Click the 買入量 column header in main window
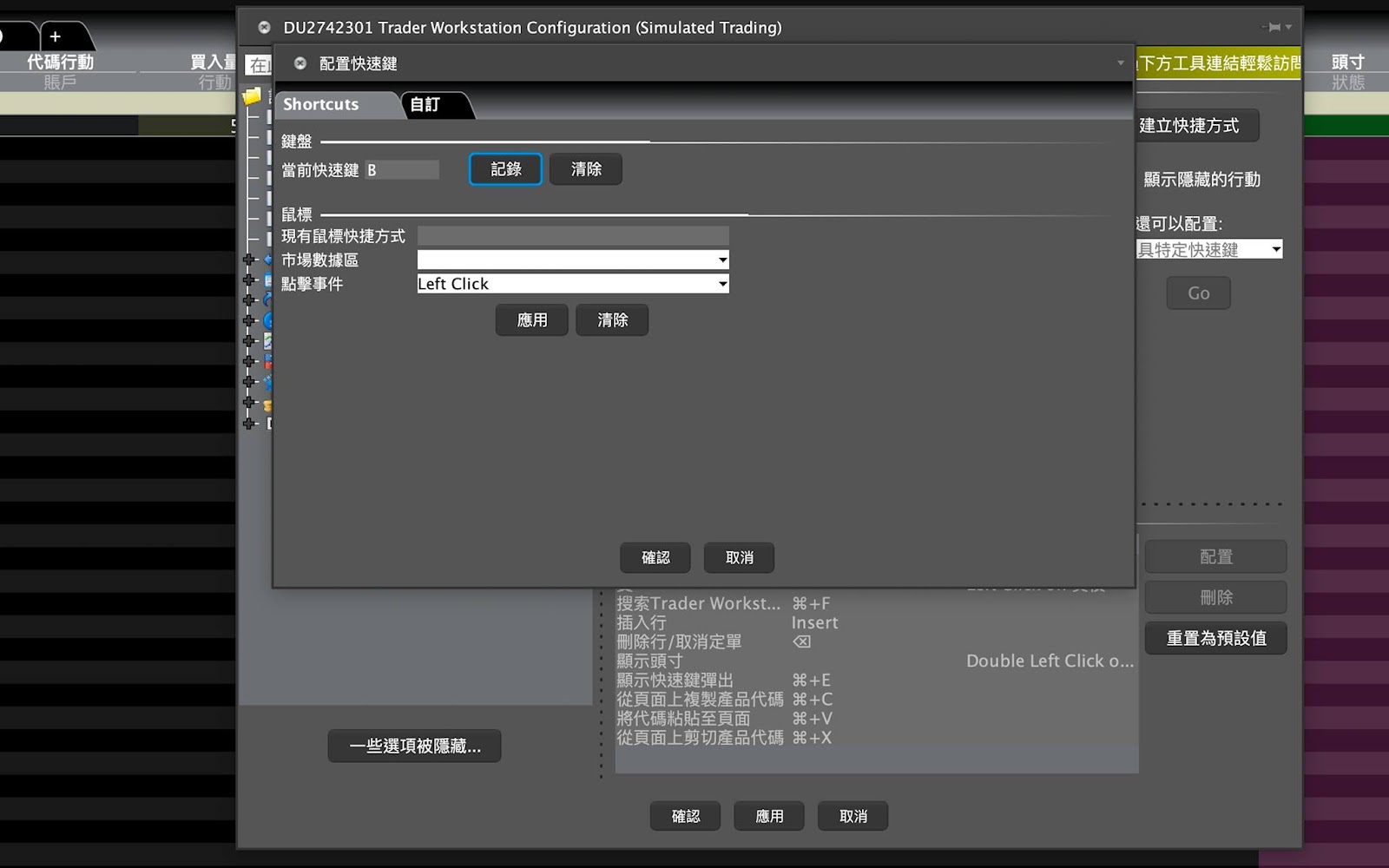Screen dimensions: 1389x868 point(213,62)
